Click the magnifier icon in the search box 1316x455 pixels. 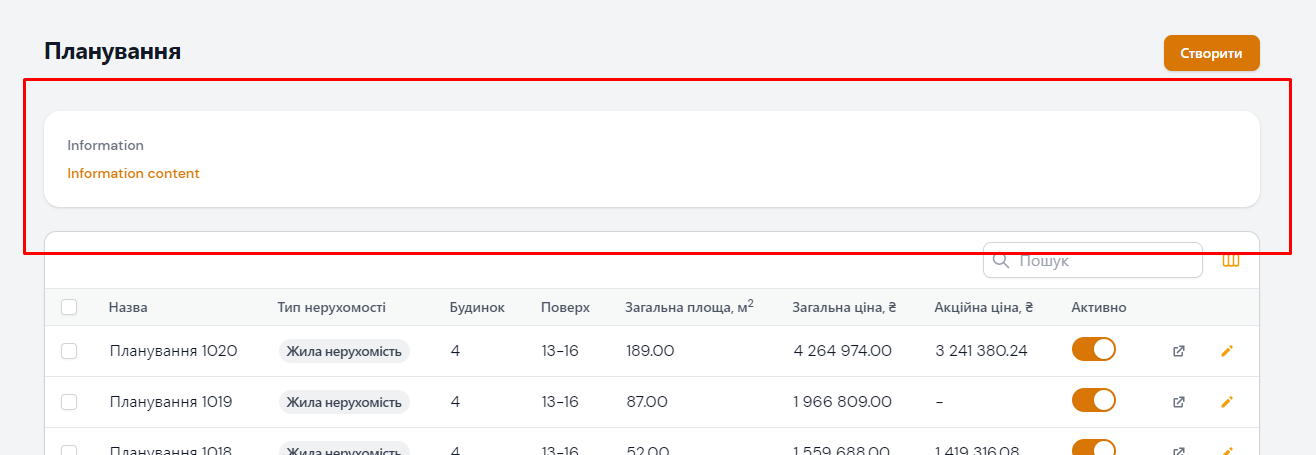click(1001, 261)
